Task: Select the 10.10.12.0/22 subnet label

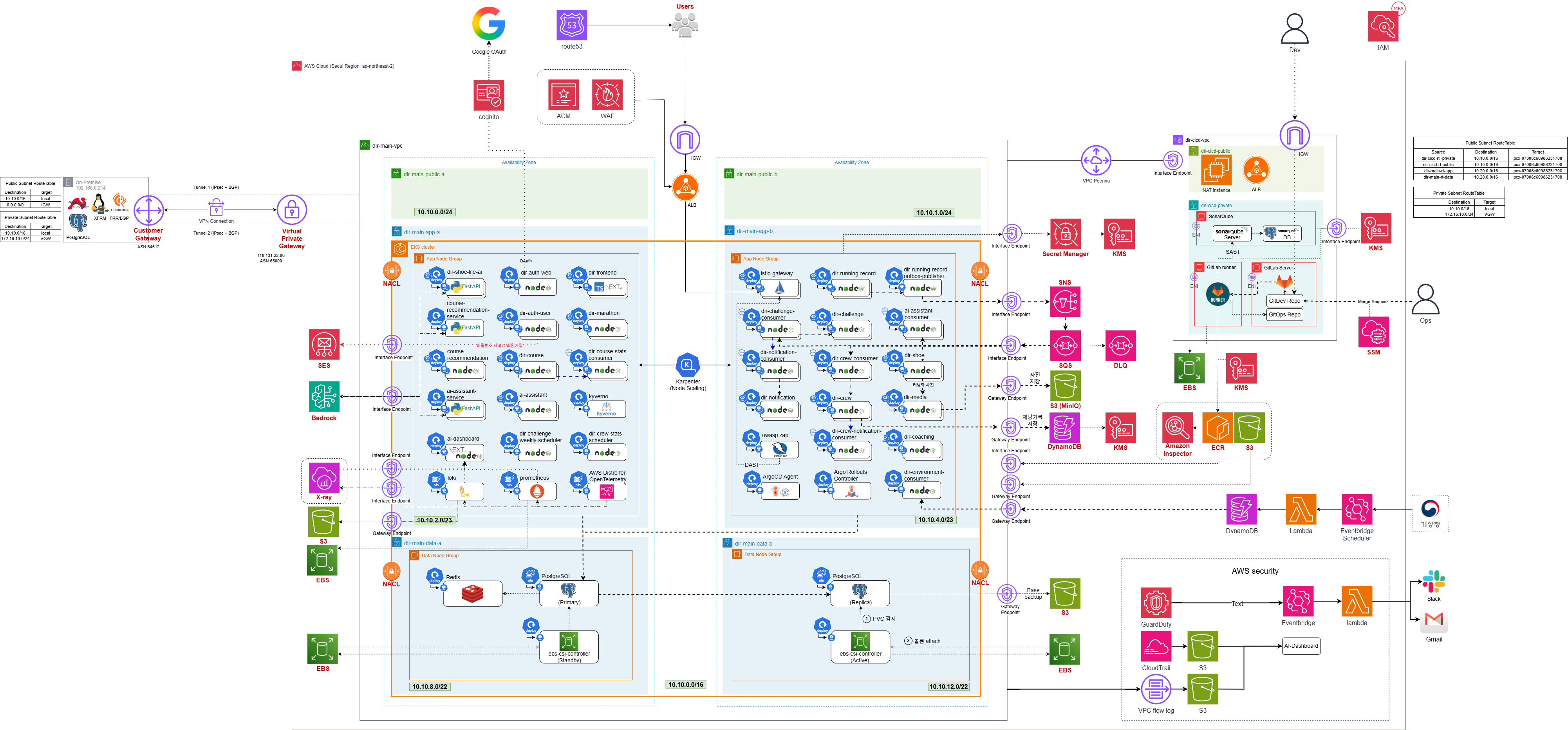Action: (x=948, y=687)
